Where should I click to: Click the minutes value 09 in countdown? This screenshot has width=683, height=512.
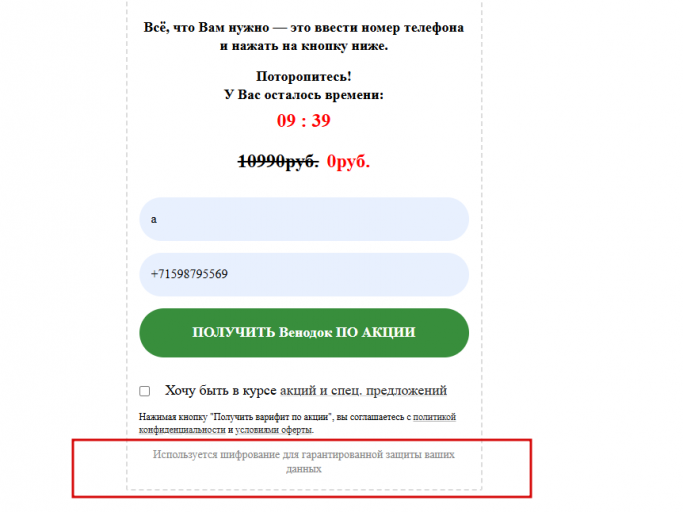point(286,121)
